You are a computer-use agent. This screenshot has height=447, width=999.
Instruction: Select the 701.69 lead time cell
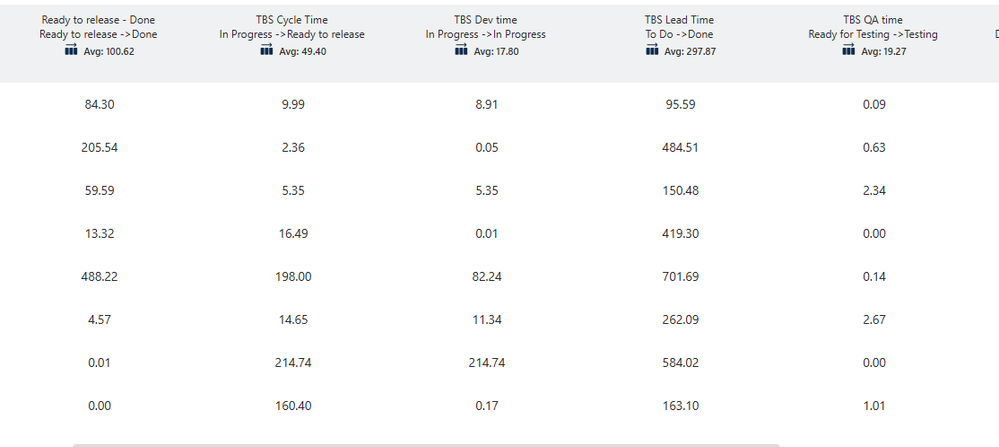tap(680, 276)
